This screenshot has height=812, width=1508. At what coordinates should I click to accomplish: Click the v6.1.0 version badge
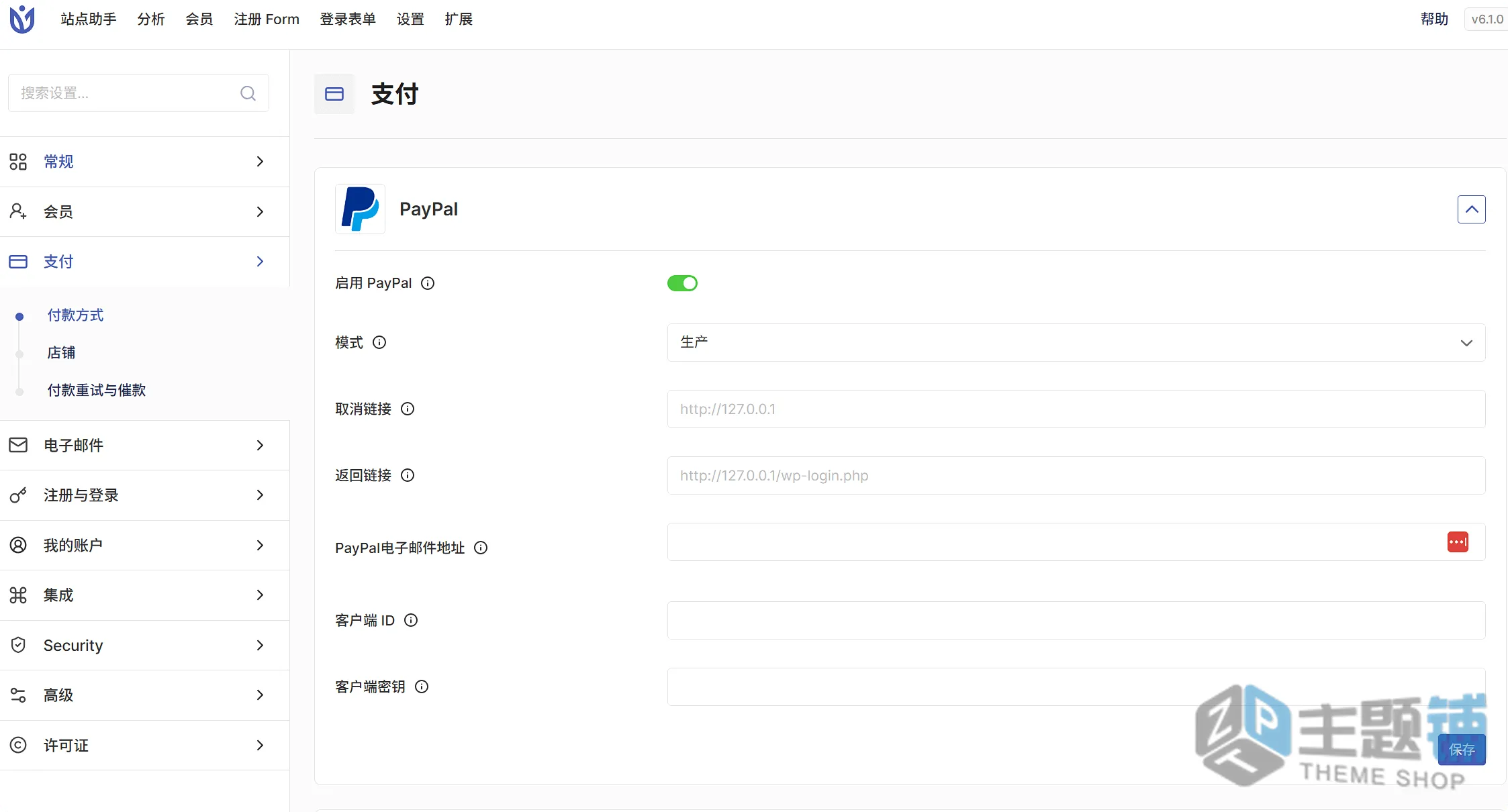pyautogui.click(x=1487, y=19)
